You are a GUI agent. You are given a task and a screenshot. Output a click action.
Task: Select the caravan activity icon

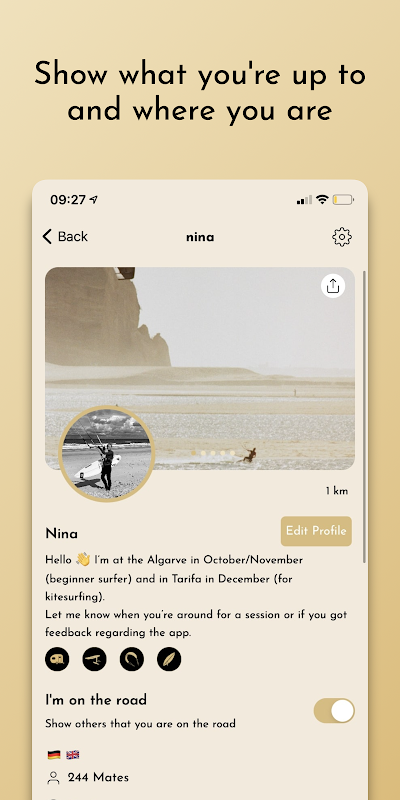(57, 659)
